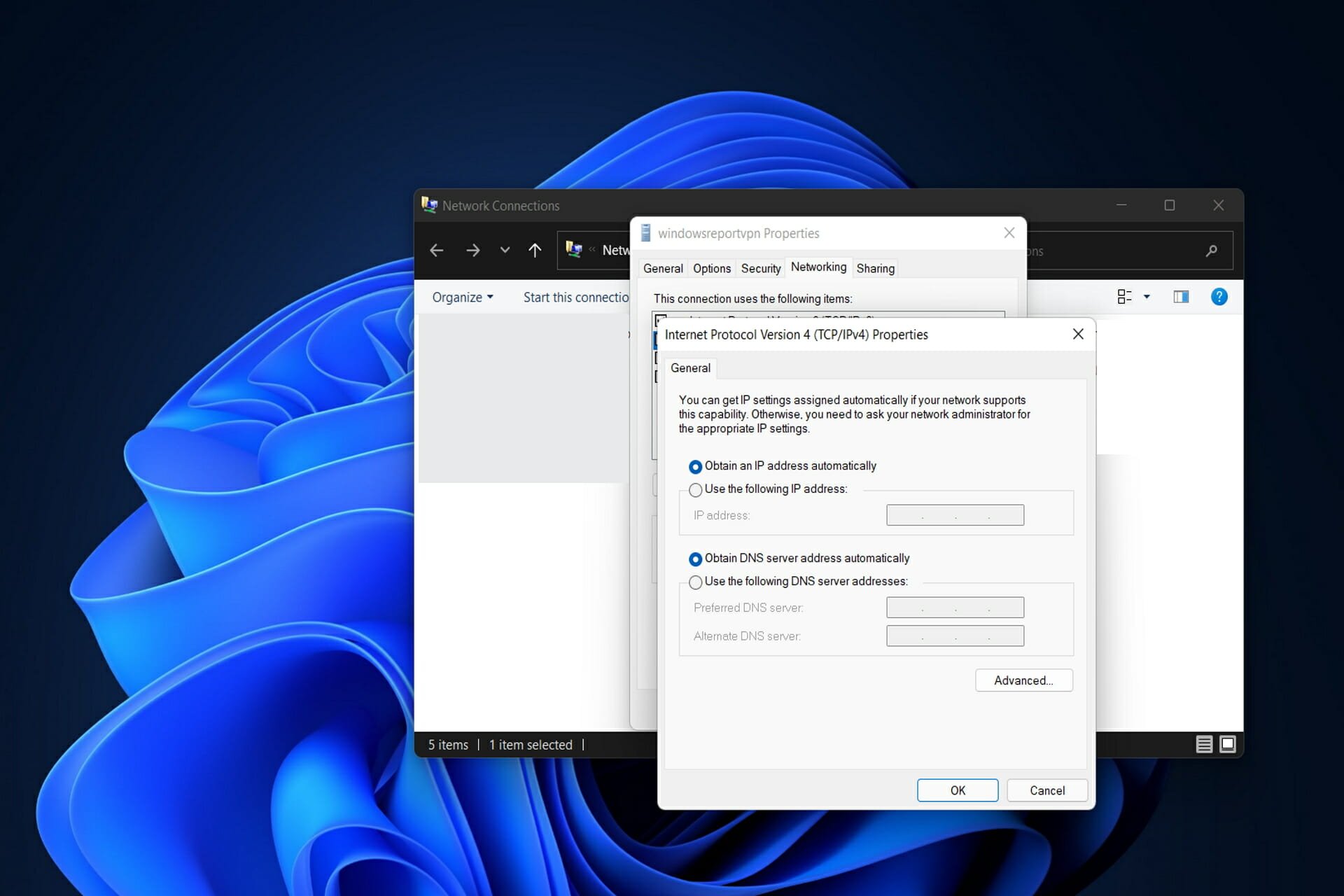Click the network folder icon in the address bar
Screen dimensions: 1344x896
click(574, 249)
